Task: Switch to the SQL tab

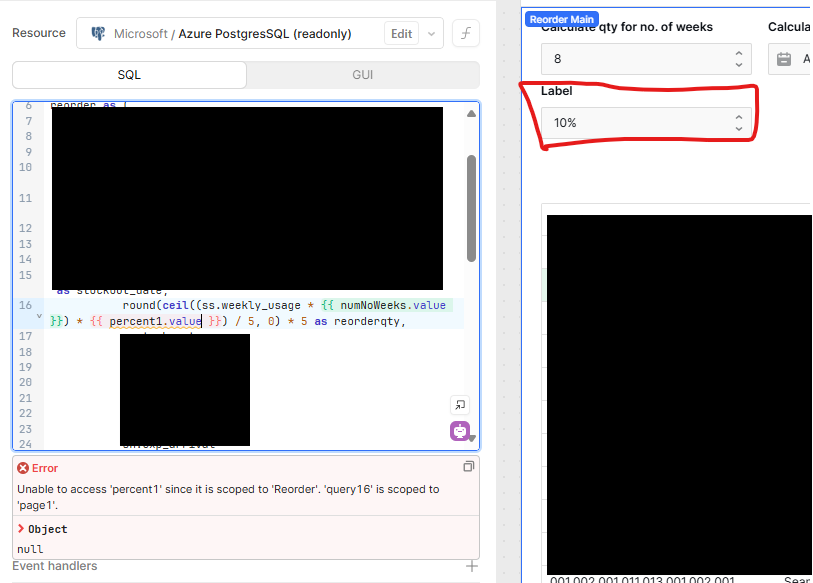Action: [129, 75]
